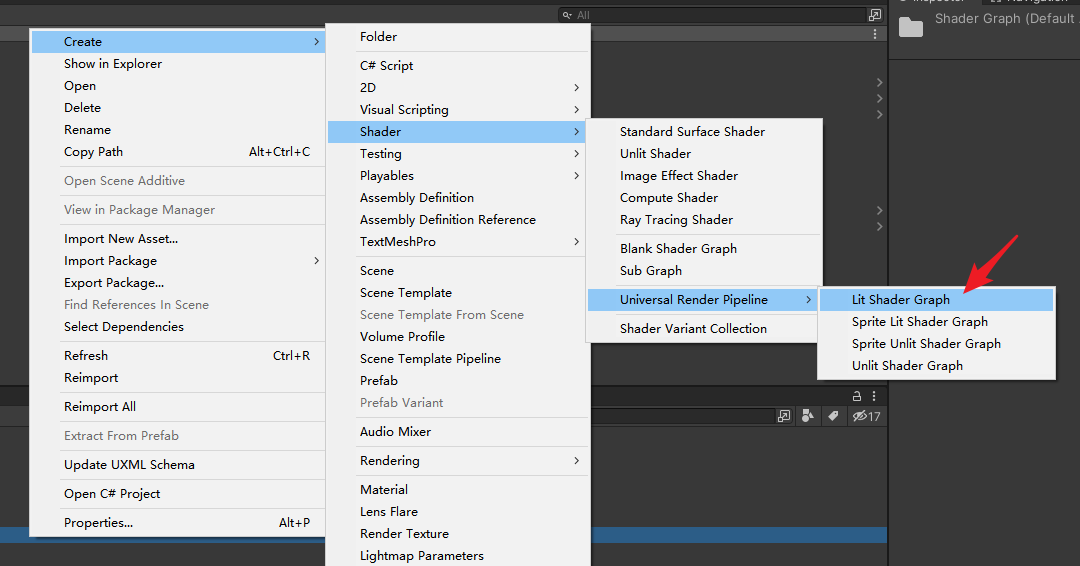Click Export Package...

coord(178,283)
